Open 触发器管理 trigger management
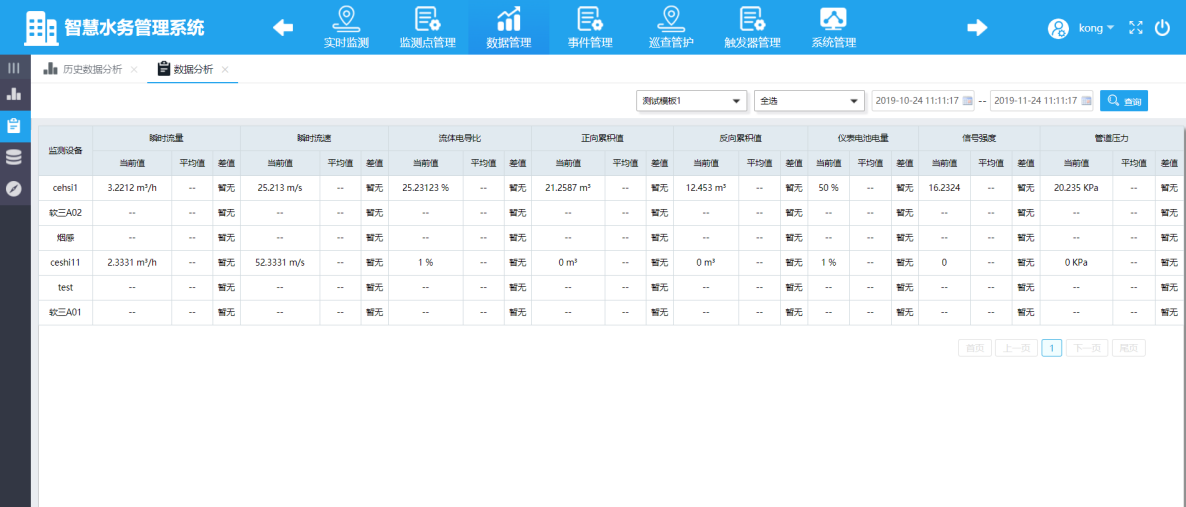 751,27
